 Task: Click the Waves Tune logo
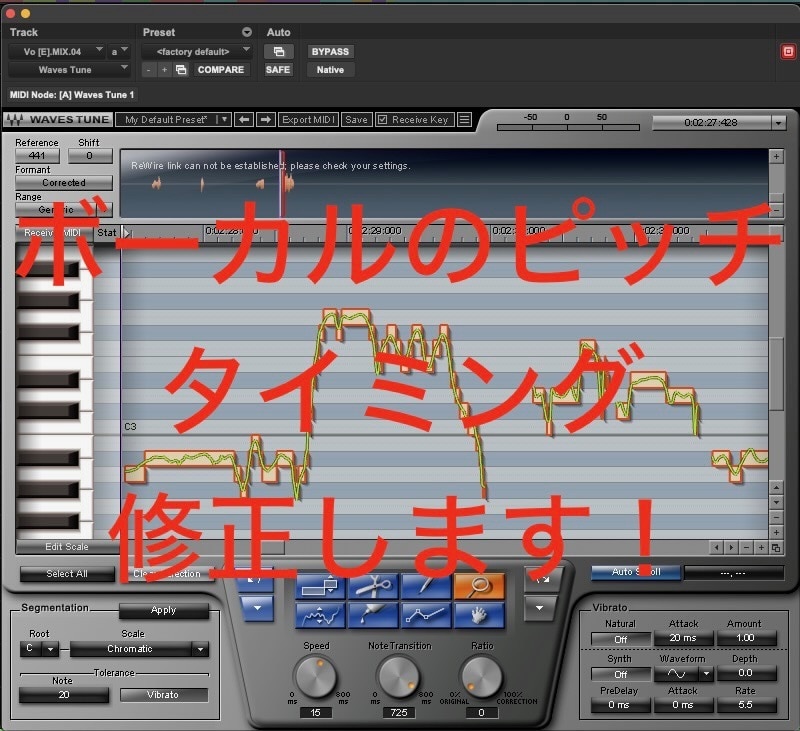click(57, 119)
